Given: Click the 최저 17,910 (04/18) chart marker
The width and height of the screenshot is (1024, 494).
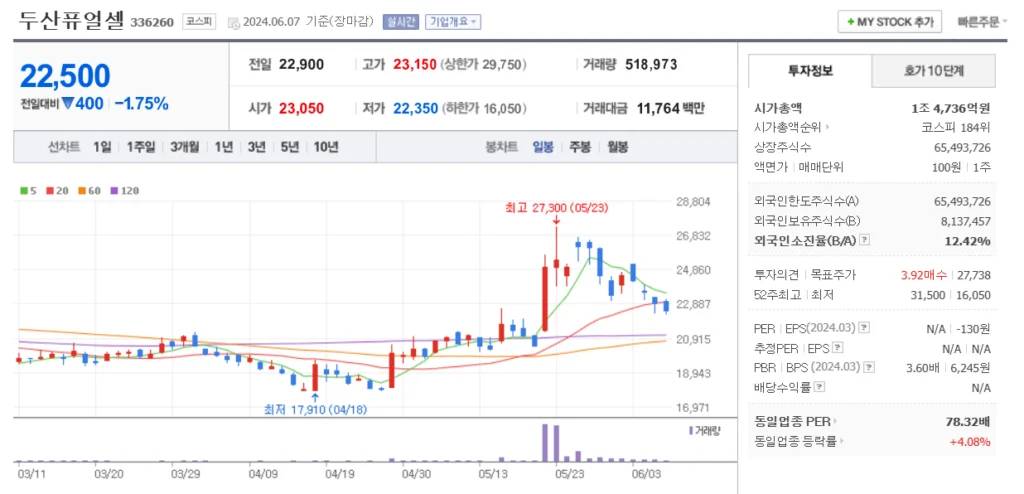Looking at the screenshot, I should pyautogui.click(x=315, y=410).
